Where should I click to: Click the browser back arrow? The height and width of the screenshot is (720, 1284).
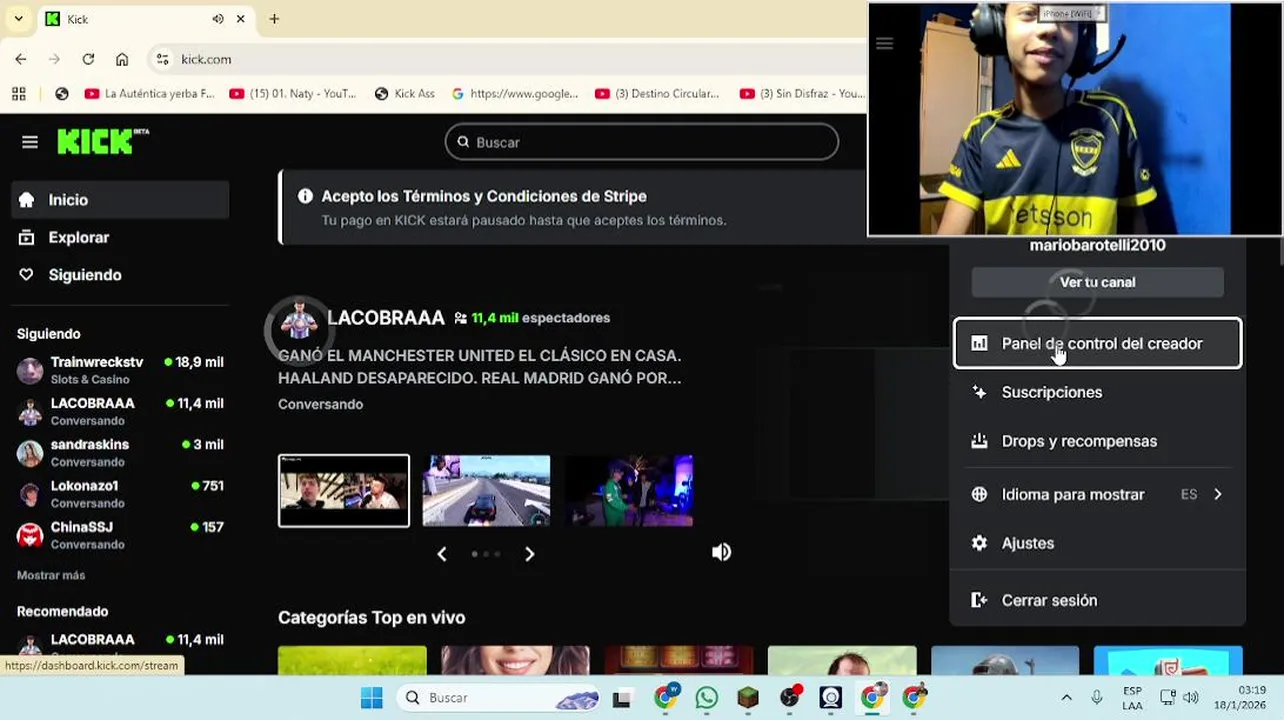(x=21, y=59)
